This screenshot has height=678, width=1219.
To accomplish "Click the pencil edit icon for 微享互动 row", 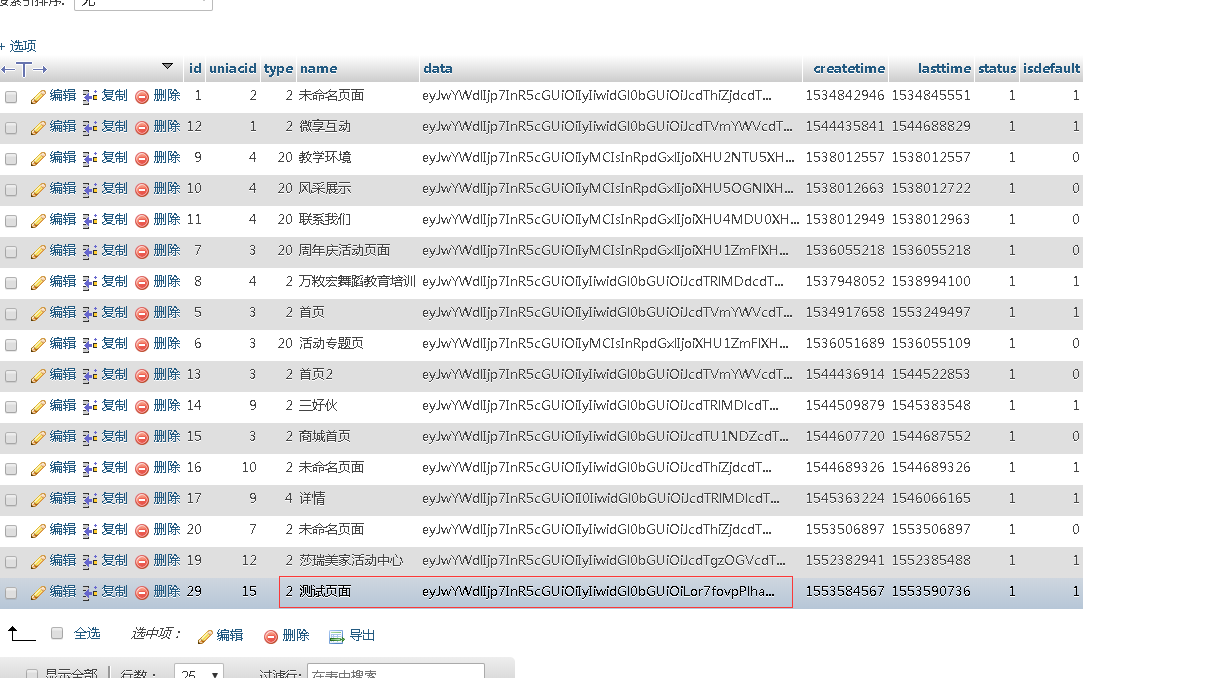I will pos(38,127).
